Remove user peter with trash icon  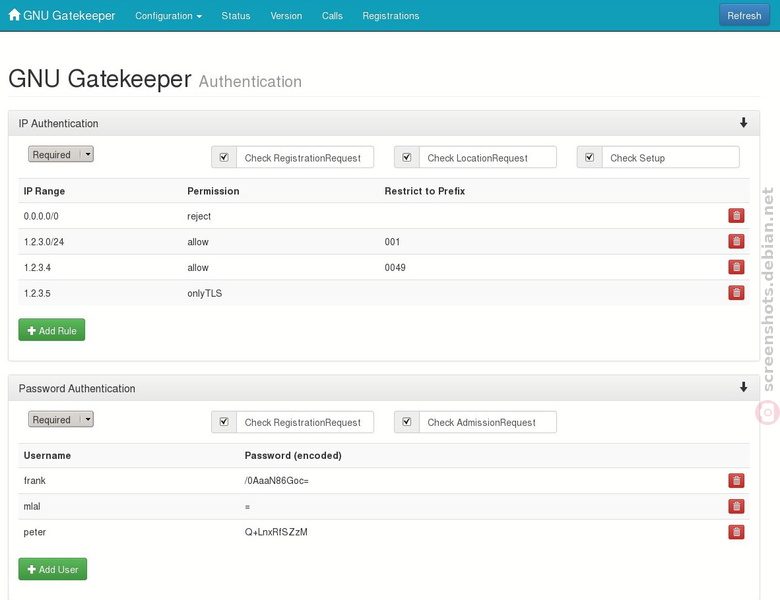click(736, 532)
